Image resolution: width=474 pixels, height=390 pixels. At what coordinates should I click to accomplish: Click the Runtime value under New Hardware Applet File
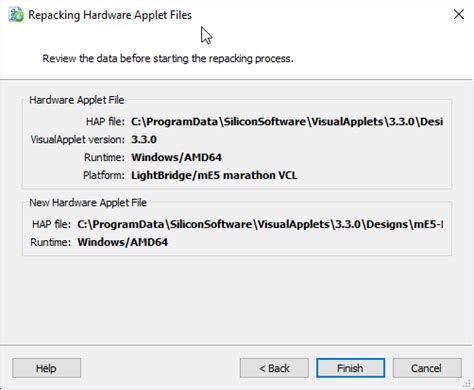tap(123, 242)
